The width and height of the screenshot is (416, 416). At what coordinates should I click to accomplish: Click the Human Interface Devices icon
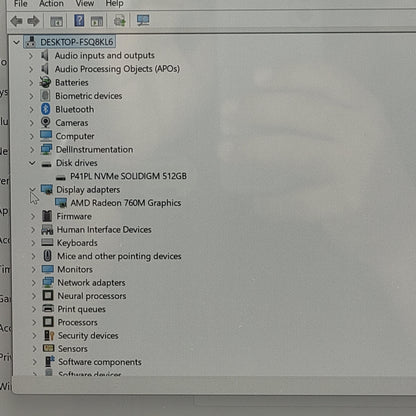47,229
